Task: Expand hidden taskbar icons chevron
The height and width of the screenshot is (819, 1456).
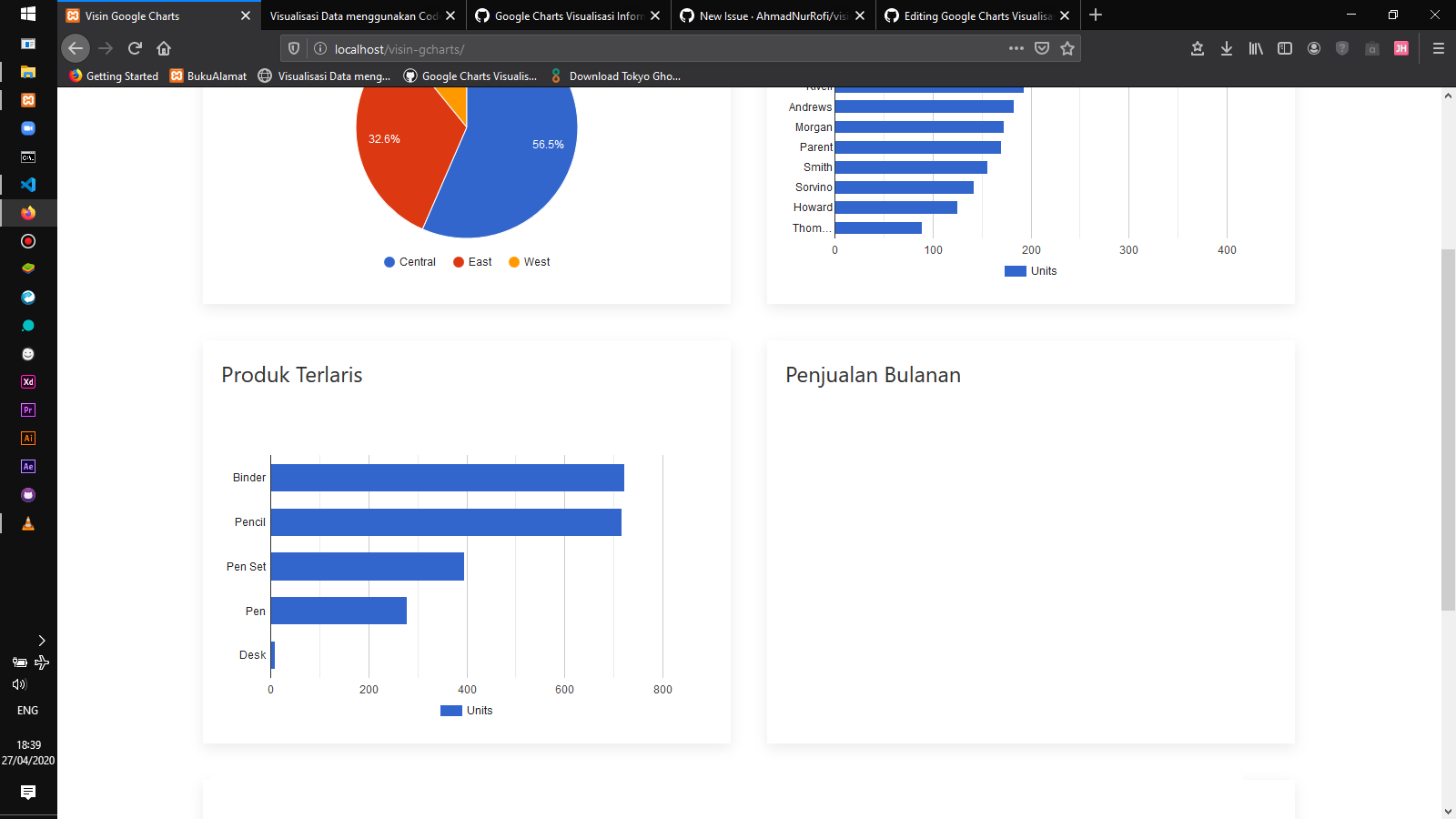Action: (42, 641)
